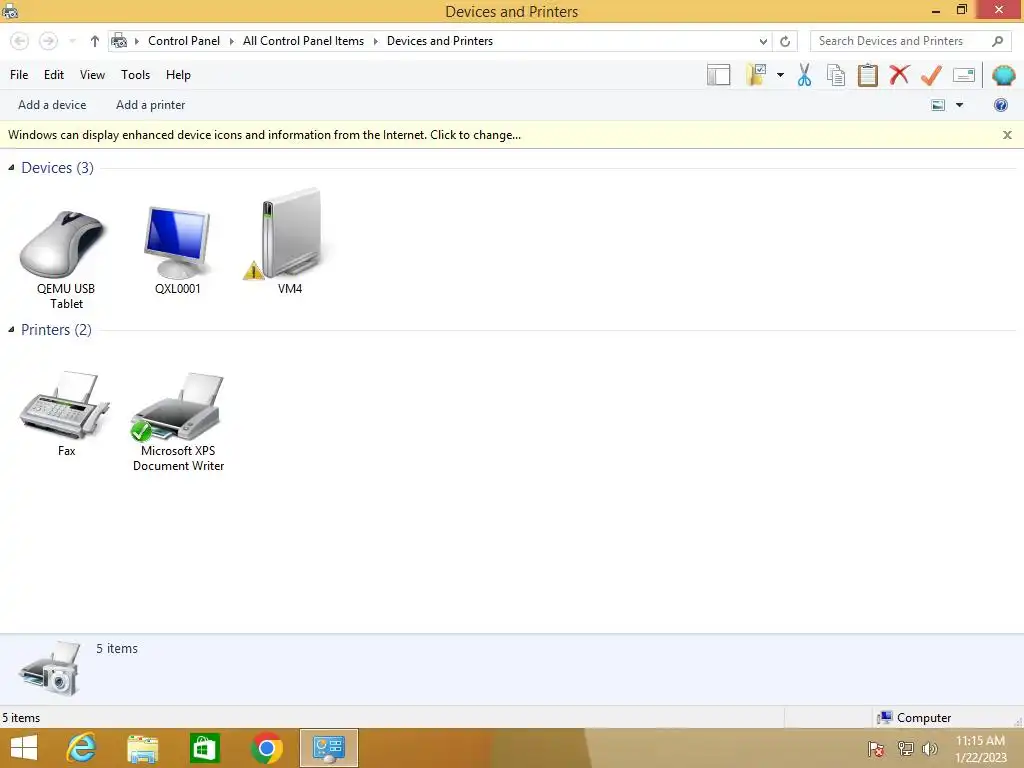Click Add a device
Viewport: 1024px width, 768px height.
(52, 105)
